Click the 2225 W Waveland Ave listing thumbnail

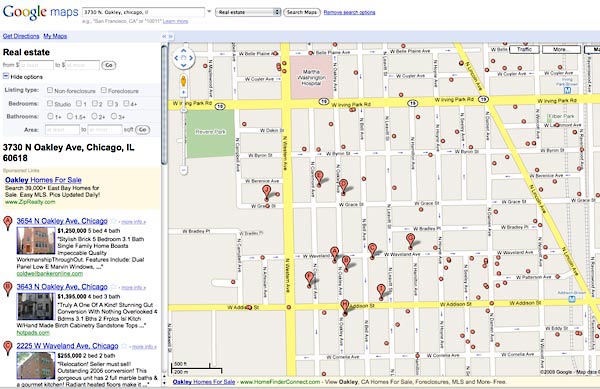(36, 366)
